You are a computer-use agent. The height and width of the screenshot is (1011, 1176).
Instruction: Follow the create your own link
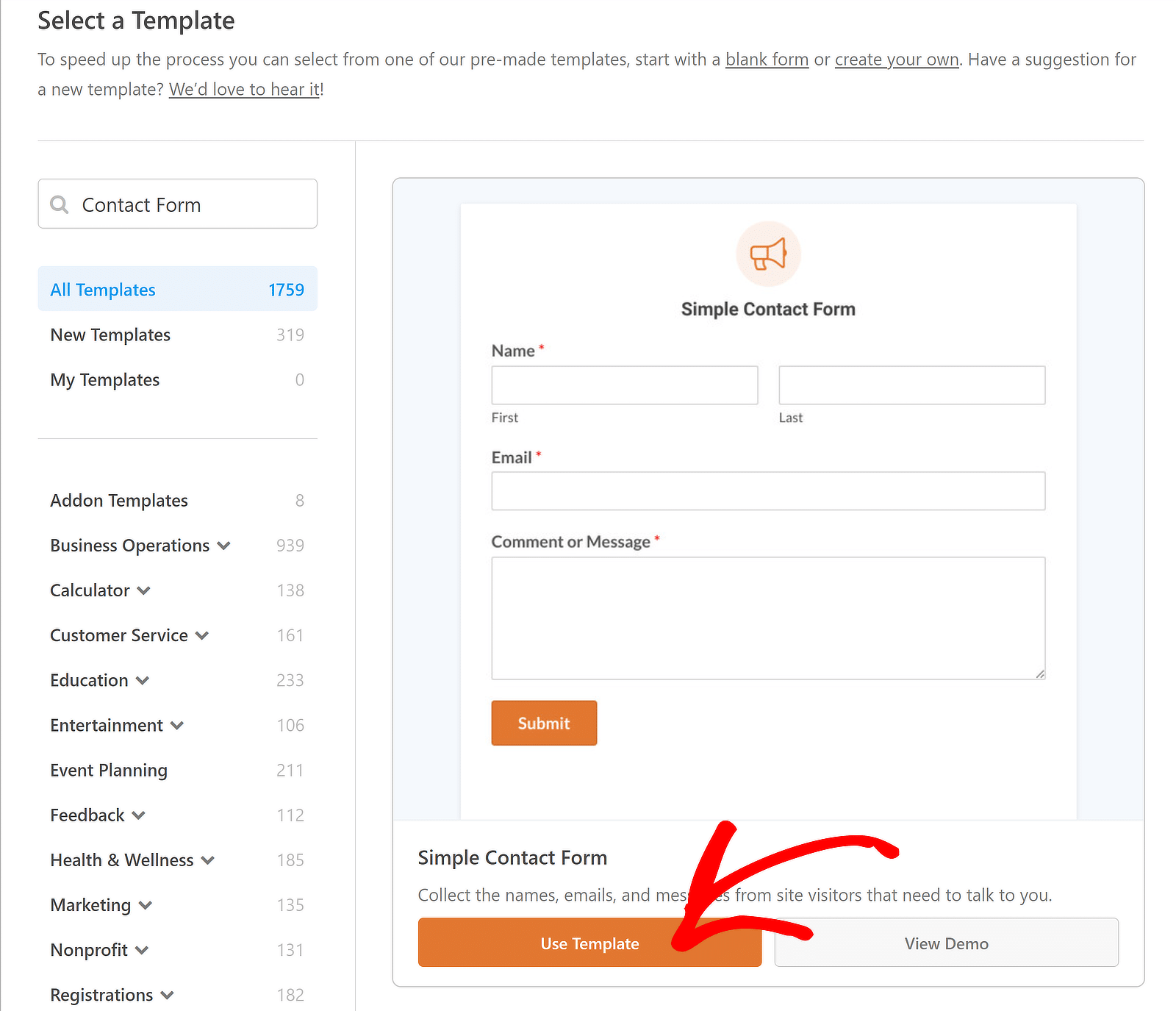pyautogui.click(x=897, y=60)
